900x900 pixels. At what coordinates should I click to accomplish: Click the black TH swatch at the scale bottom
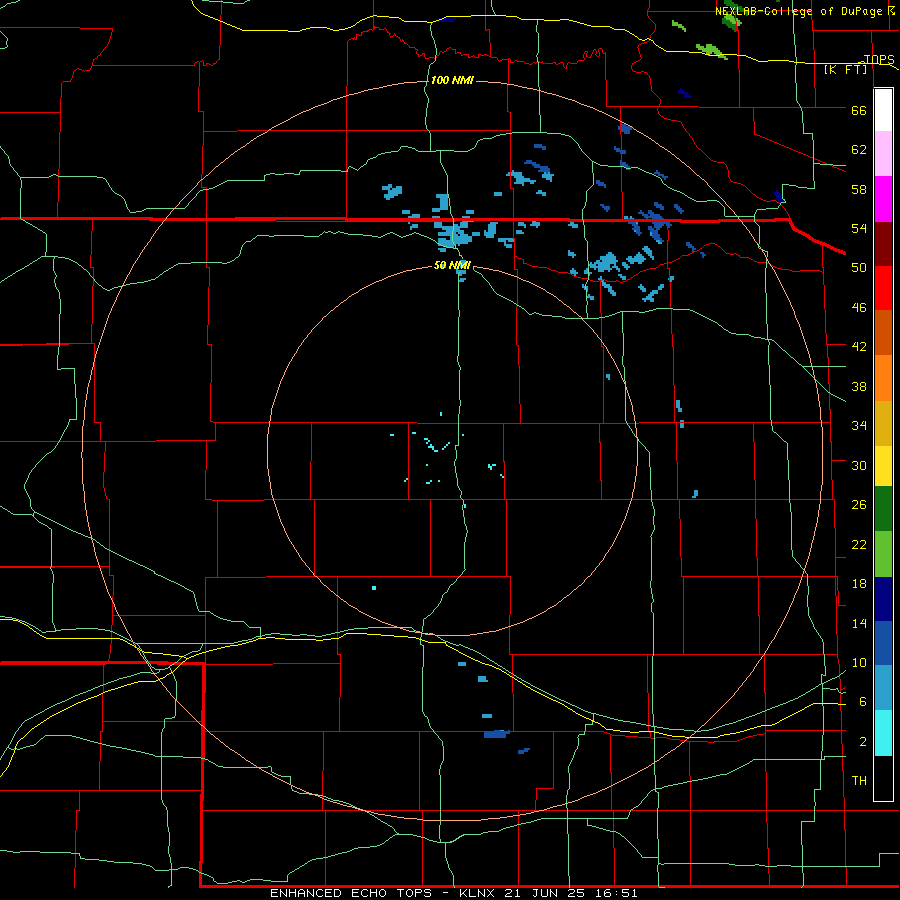(x=883, y=778)
